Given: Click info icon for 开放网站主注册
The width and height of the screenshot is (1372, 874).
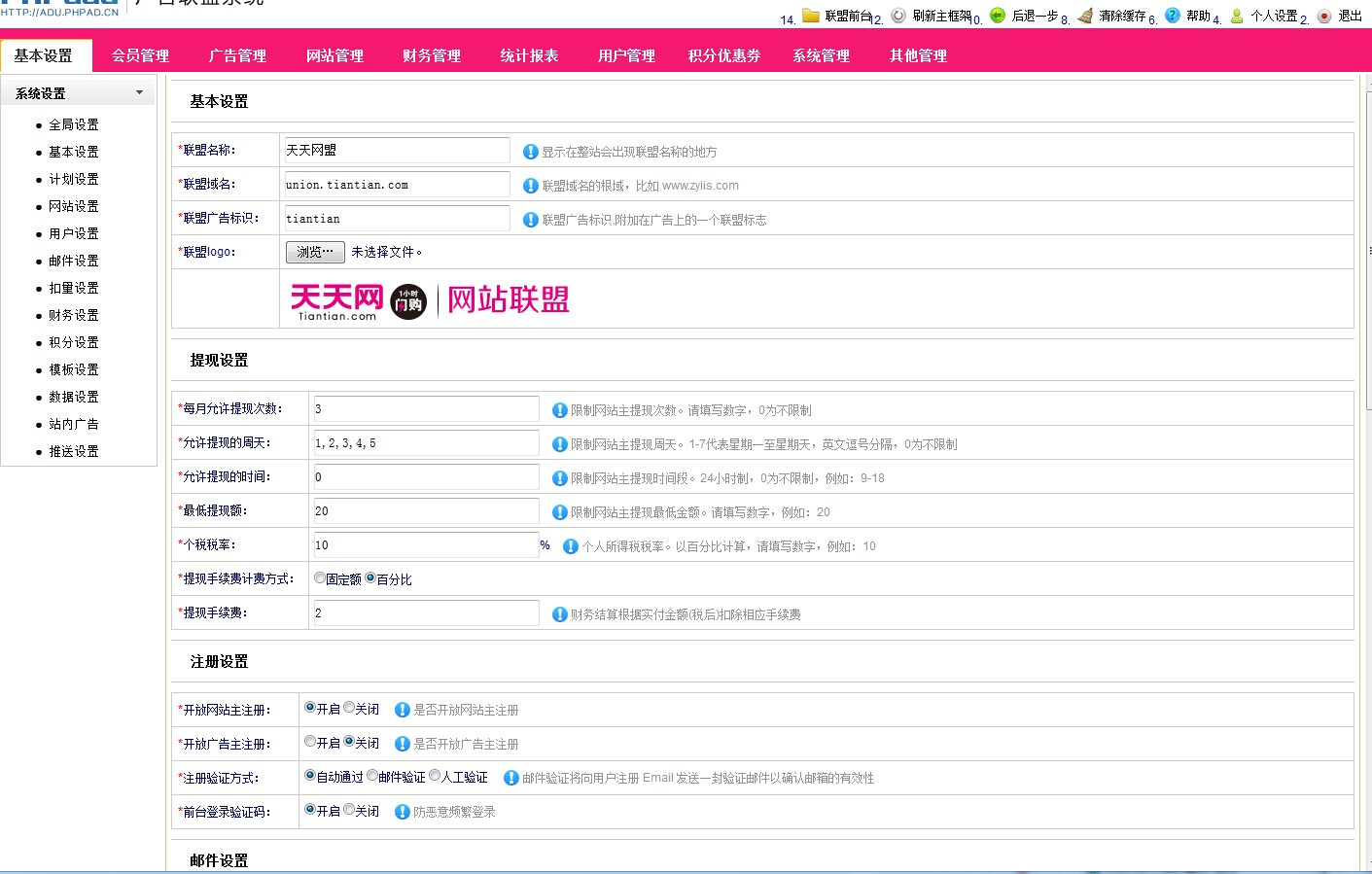Looking at the screenshot, I should pos(403,710).
